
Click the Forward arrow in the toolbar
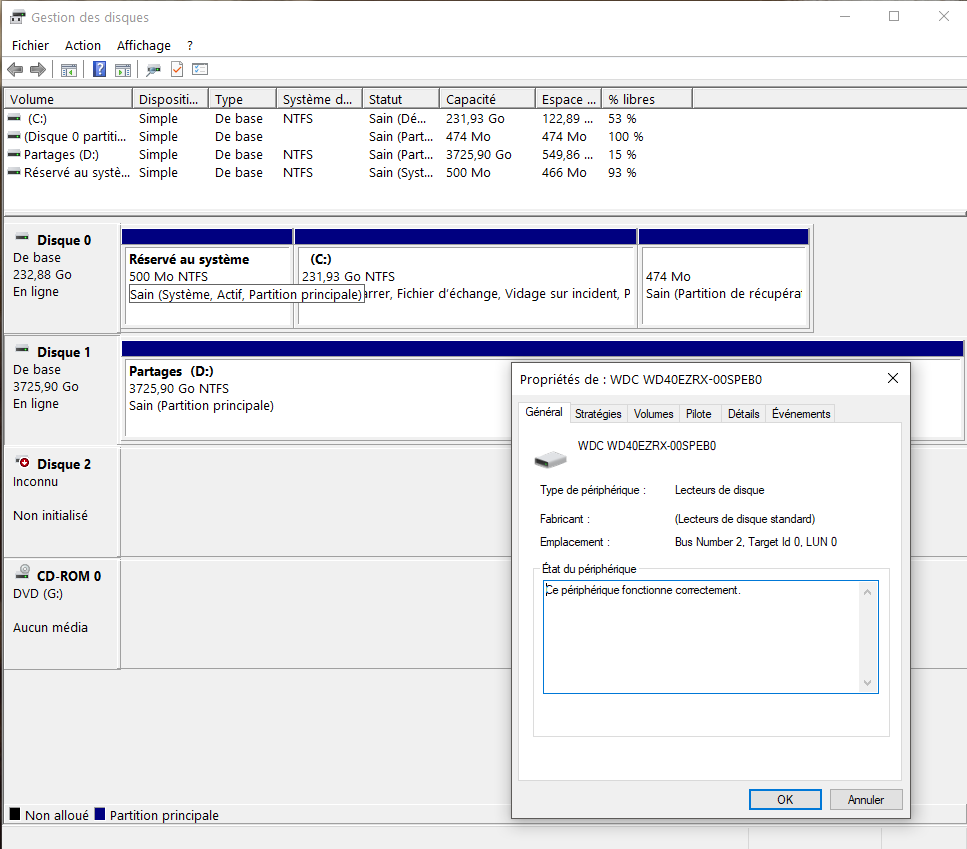(x=38, y=70)
